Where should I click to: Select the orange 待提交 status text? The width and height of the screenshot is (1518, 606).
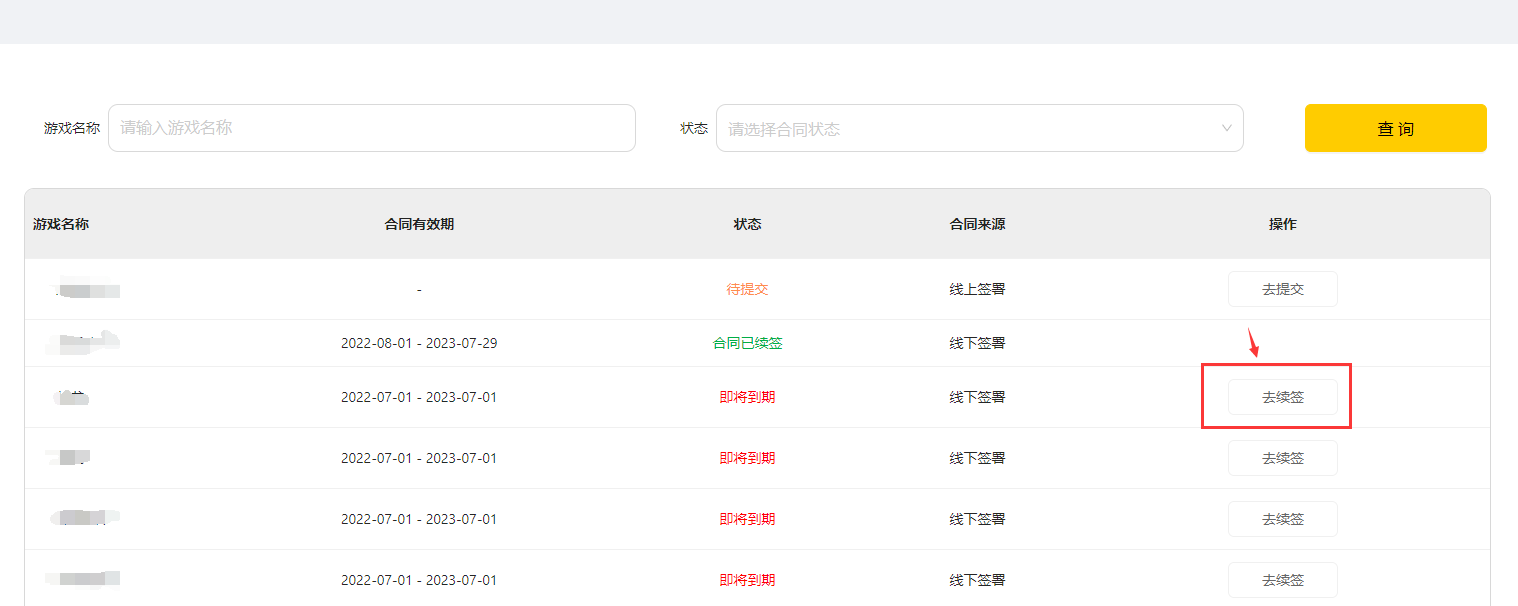tap(747, 289)
